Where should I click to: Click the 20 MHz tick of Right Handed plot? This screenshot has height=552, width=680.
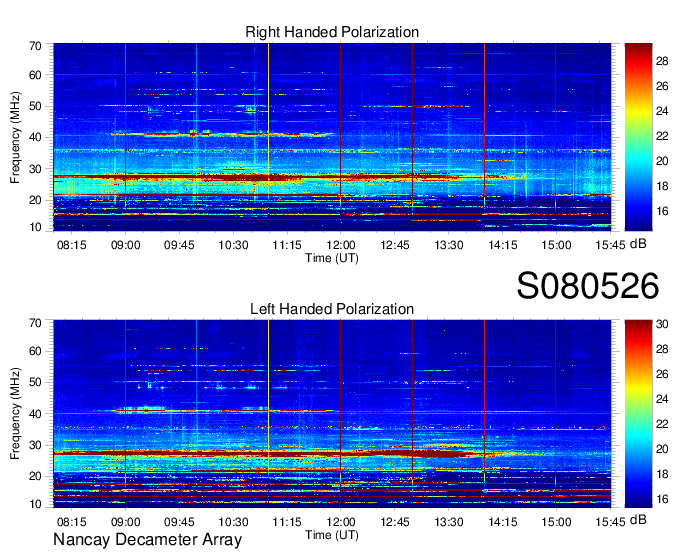tap(35, 200)
